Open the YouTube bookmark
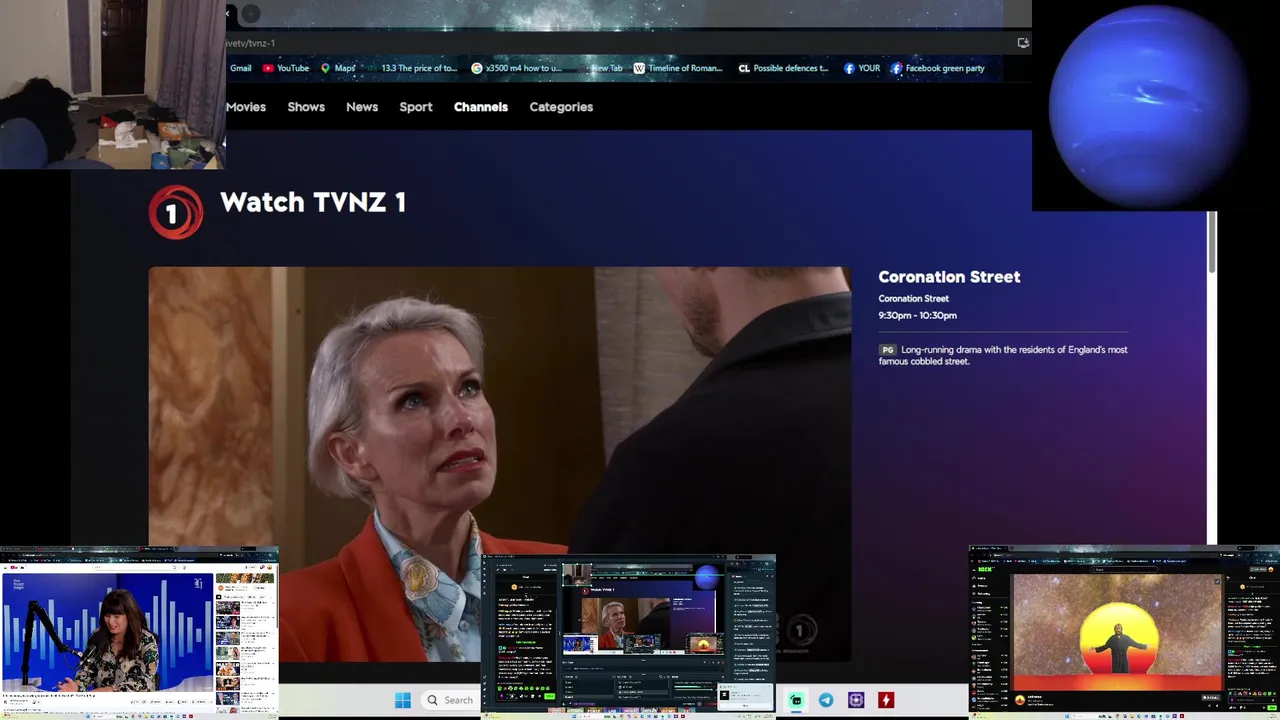 [x=286, y=68]
